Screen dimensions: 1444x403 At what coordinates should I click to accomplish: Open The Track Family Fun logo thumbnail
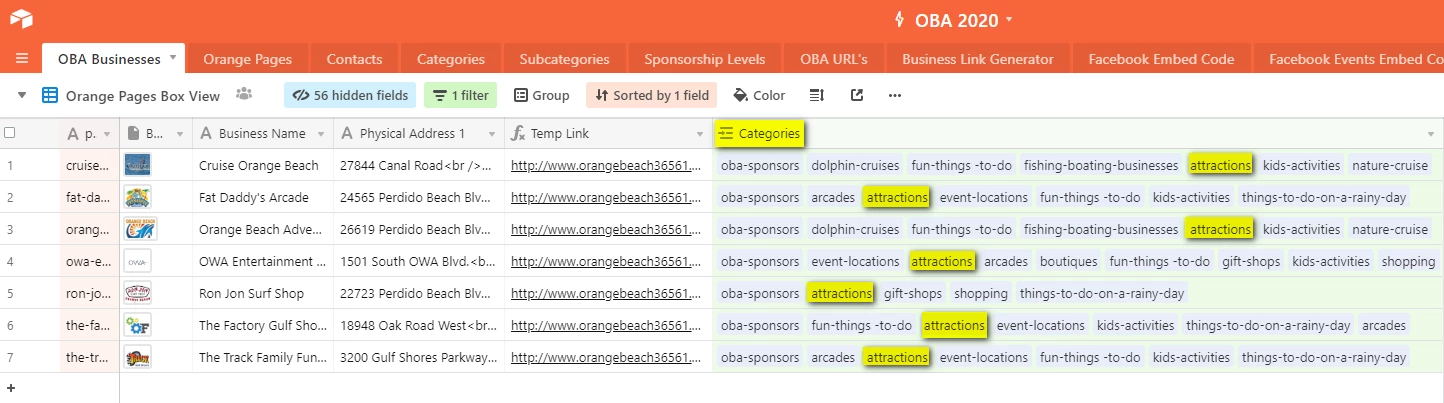(x=138, y=357)
